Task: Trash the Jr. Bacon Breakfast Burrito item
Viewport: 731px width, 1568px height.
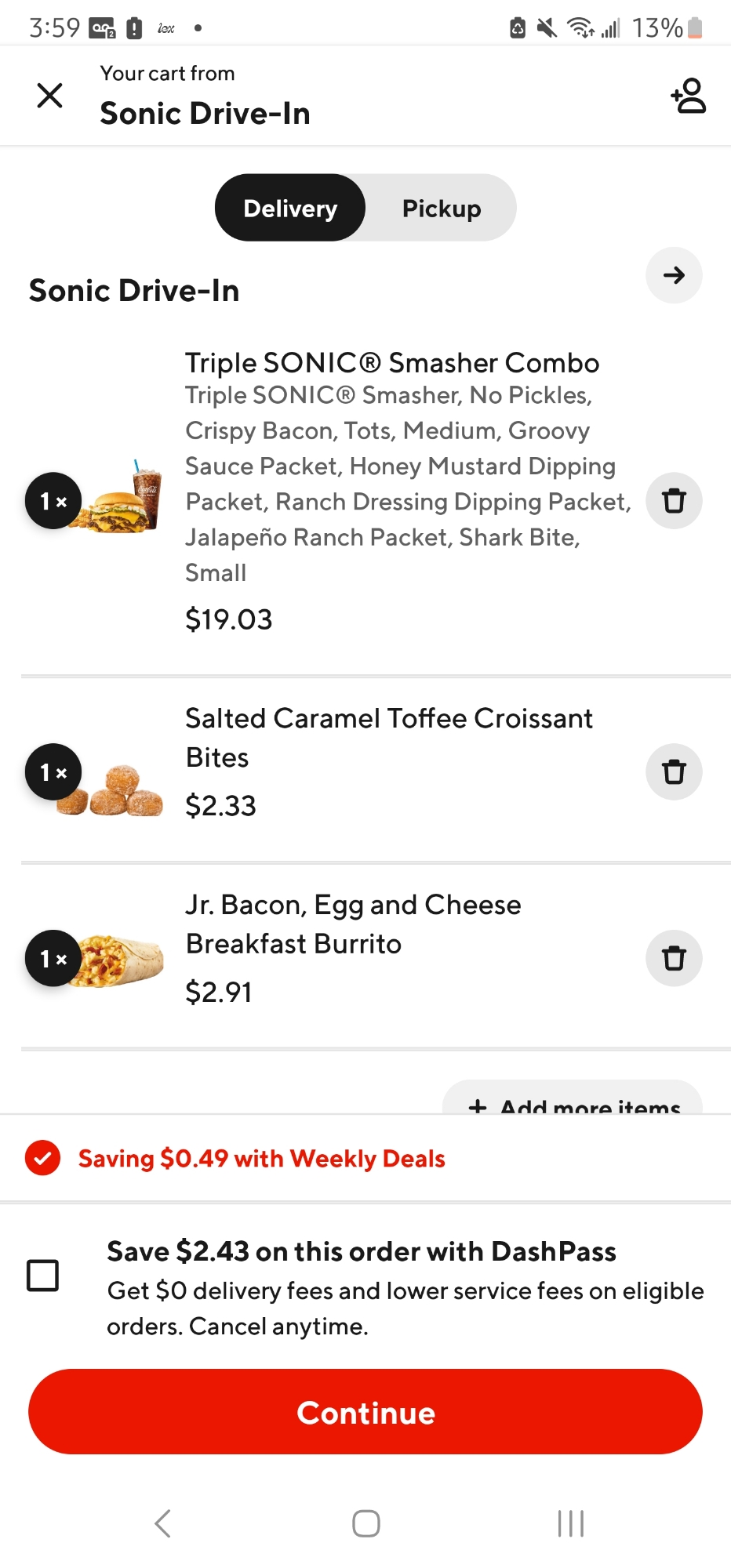Action: click(x=673, y=958)
